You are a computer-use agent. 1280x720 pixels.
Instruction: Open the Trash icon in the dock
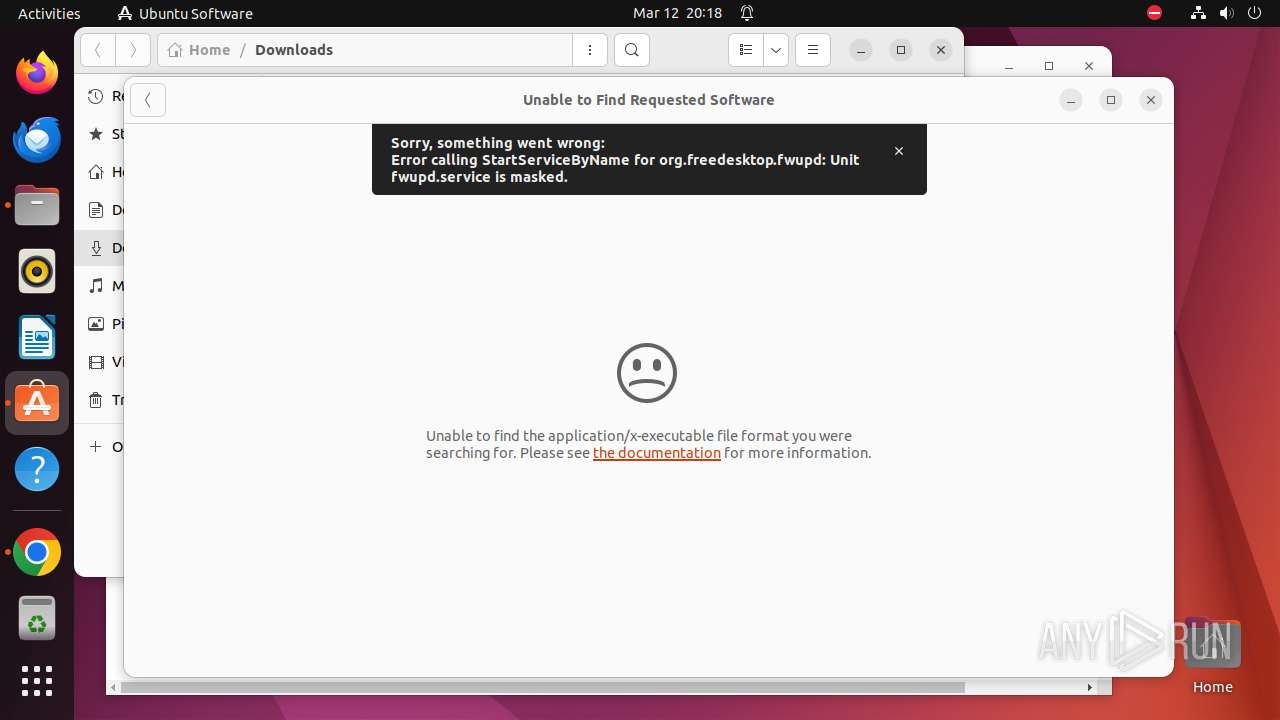click(x=37, y=618)
